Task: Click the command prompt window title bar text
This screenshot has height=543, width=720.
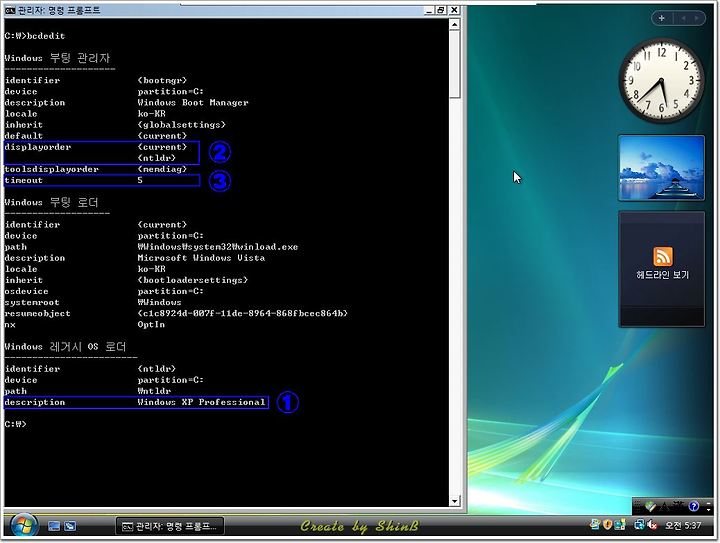Action: coord(59,10)
